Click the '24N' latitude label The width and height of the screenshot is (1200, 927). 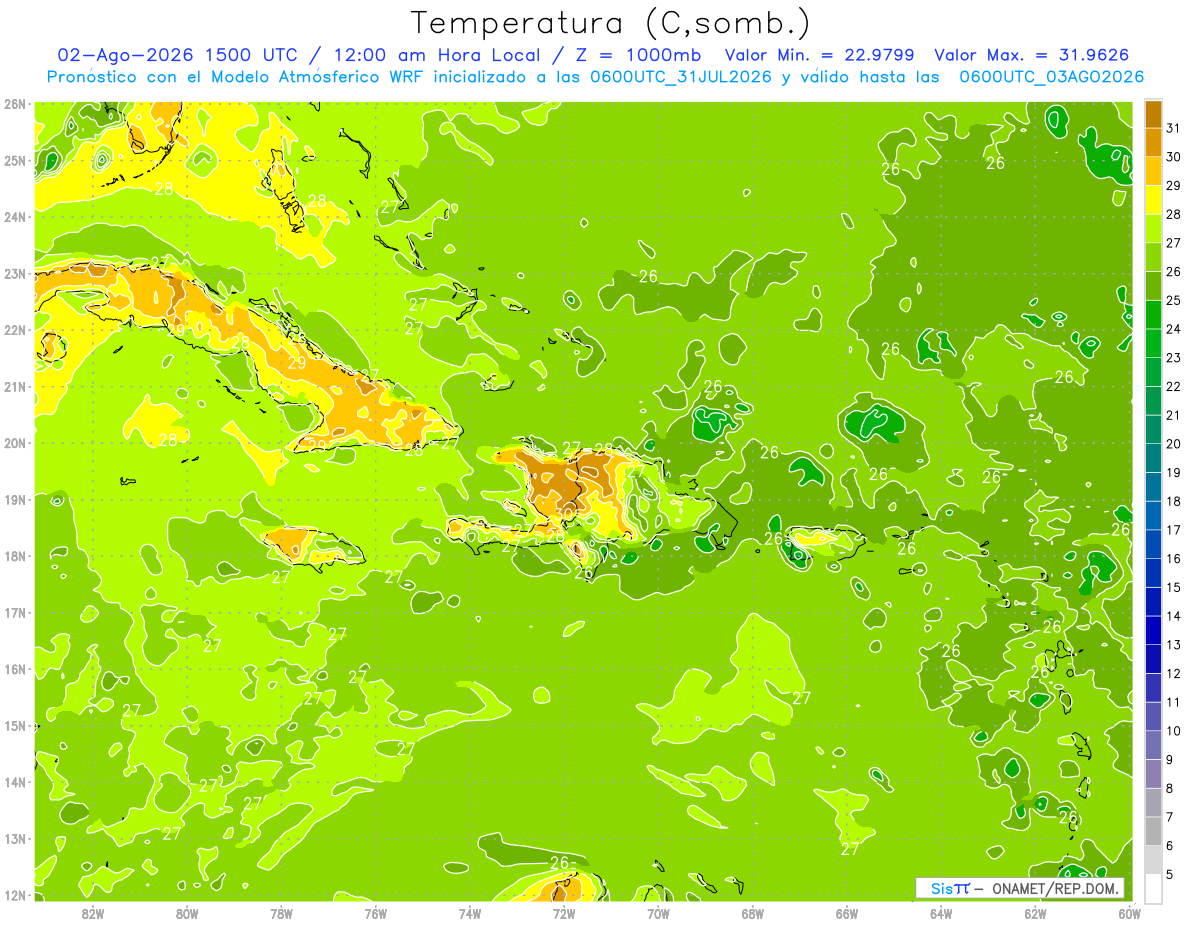click(x=14, y=217)
